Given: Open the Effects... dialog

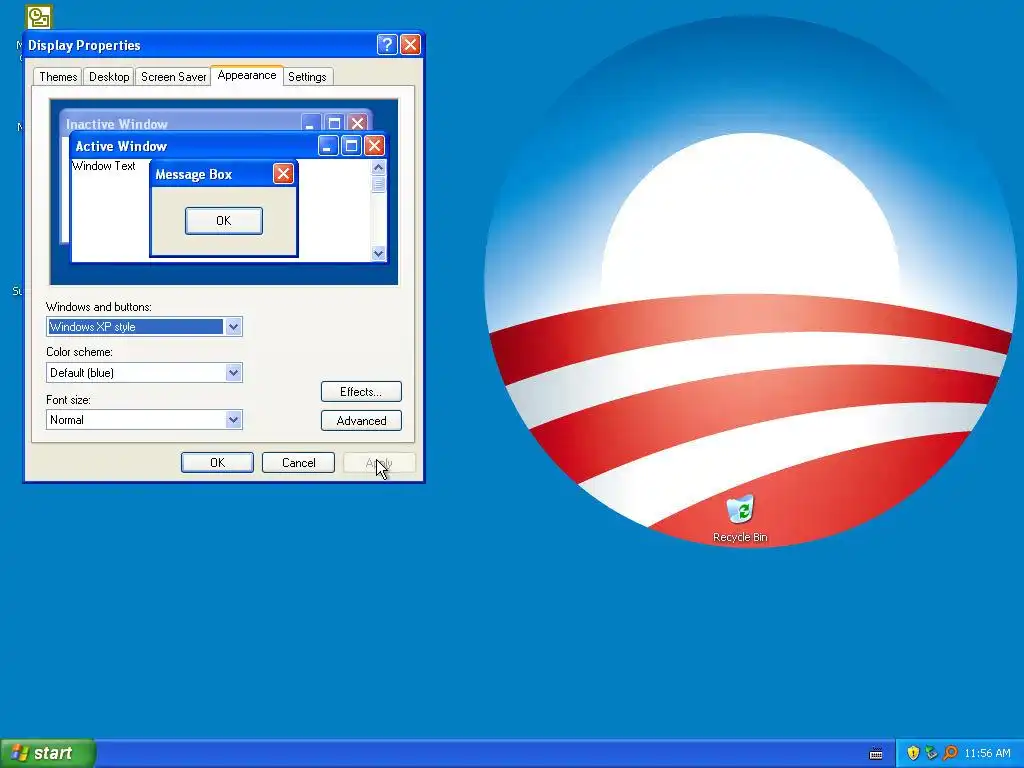Looking at the screenshot, I should tap(361, 392).
